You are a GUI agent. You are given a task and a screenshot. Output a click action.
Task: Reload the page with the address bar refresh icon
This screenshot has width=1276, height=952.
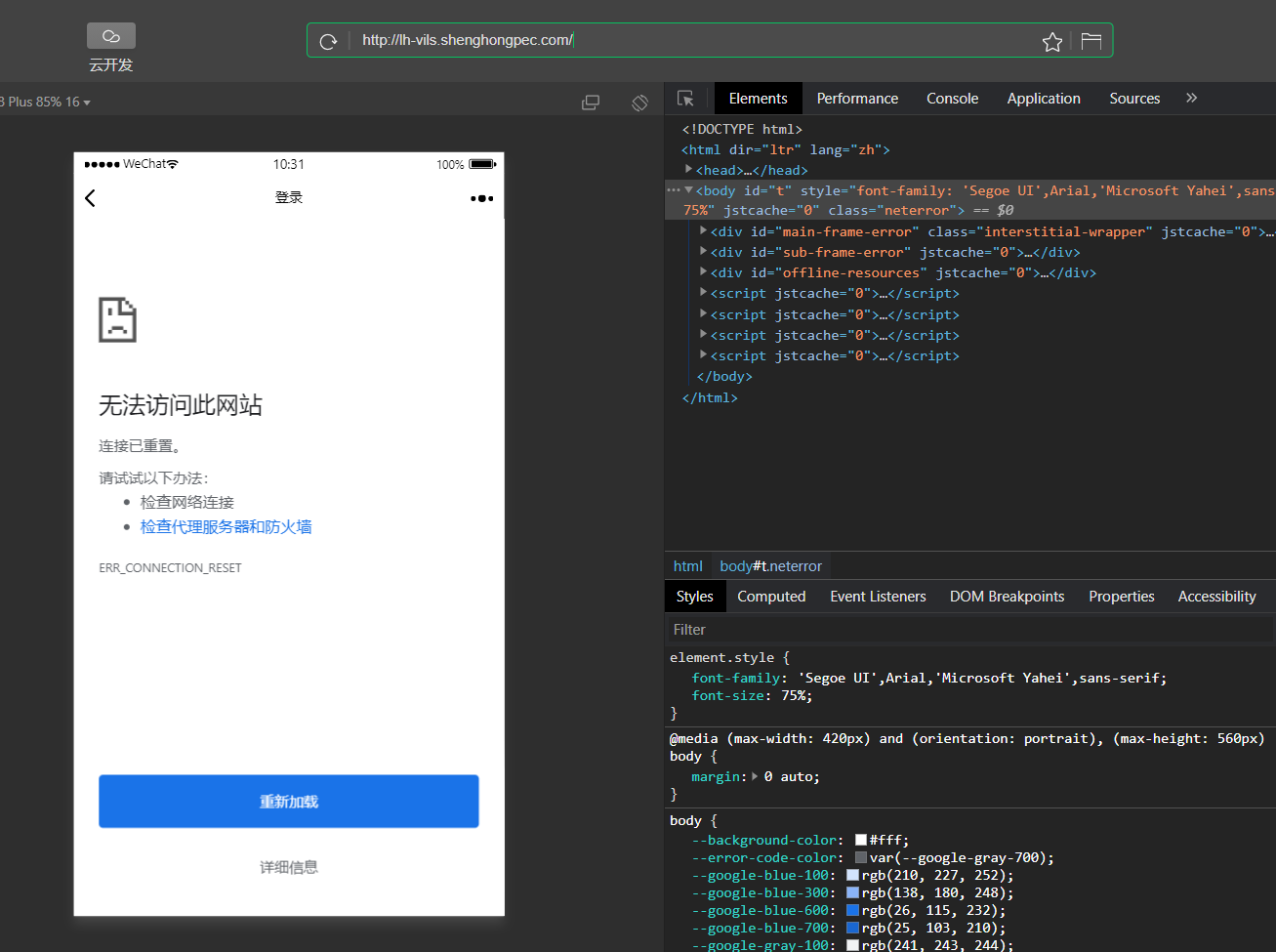point(329,41)
